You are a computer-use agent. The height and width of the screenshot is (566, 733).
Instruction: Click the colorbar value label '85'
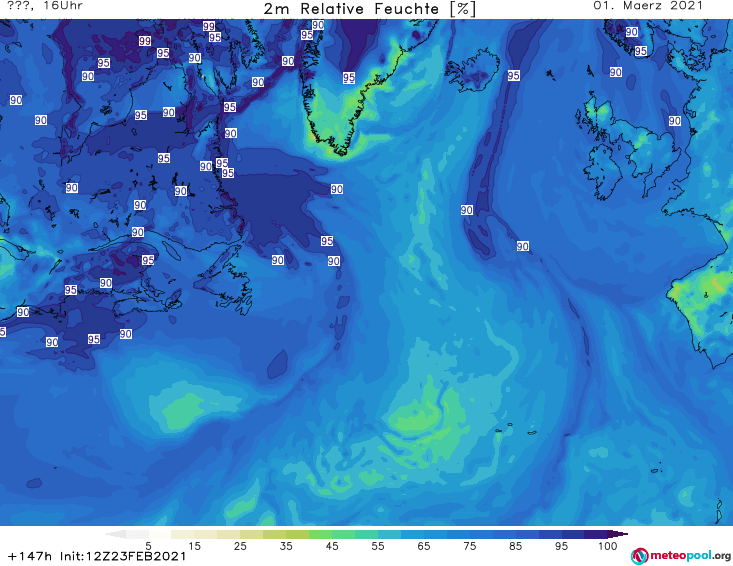click(x=515, y=546)
